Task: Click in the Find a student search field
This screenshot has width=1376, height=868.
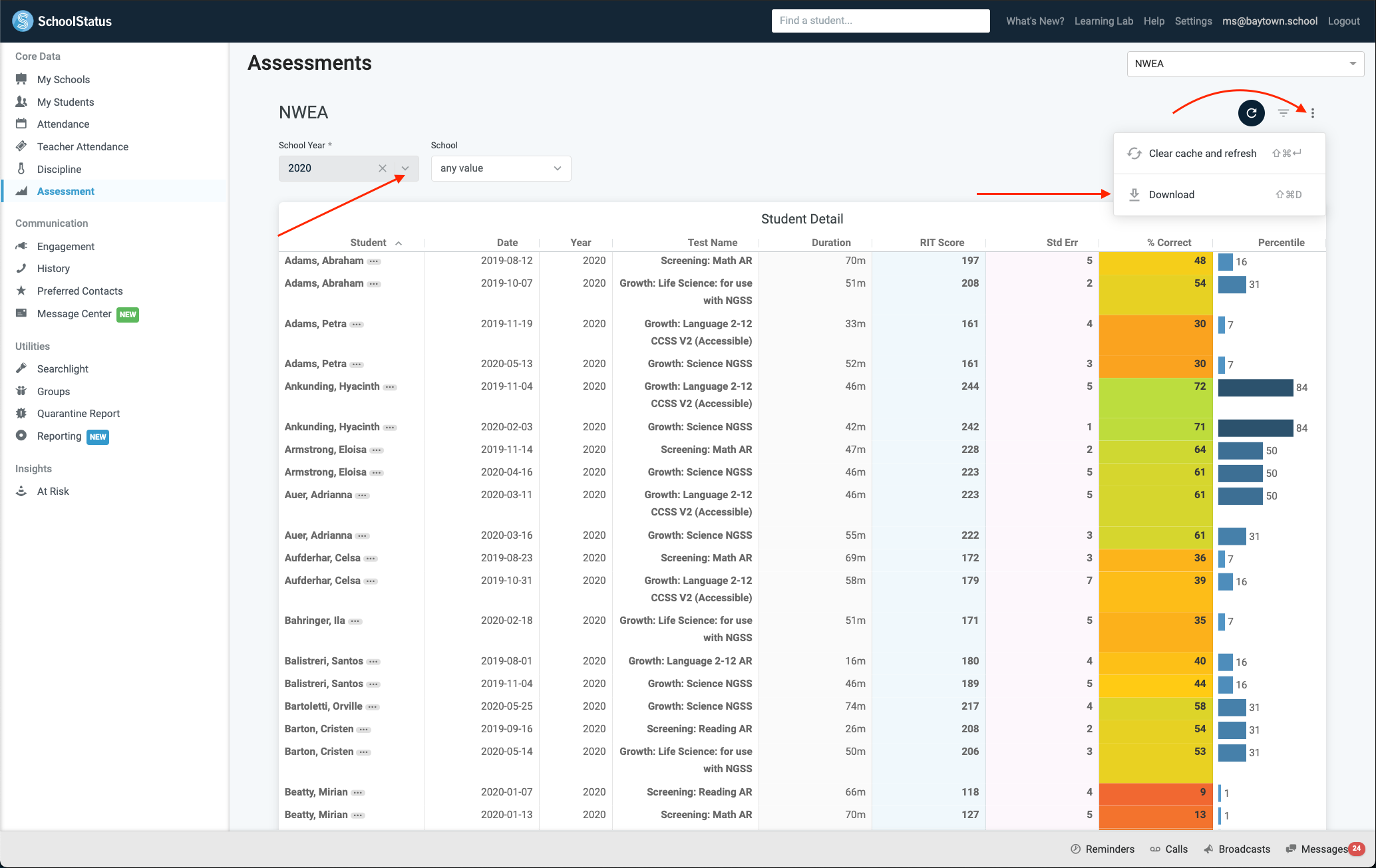Action: pyautogui.click(x=880, y=21)
